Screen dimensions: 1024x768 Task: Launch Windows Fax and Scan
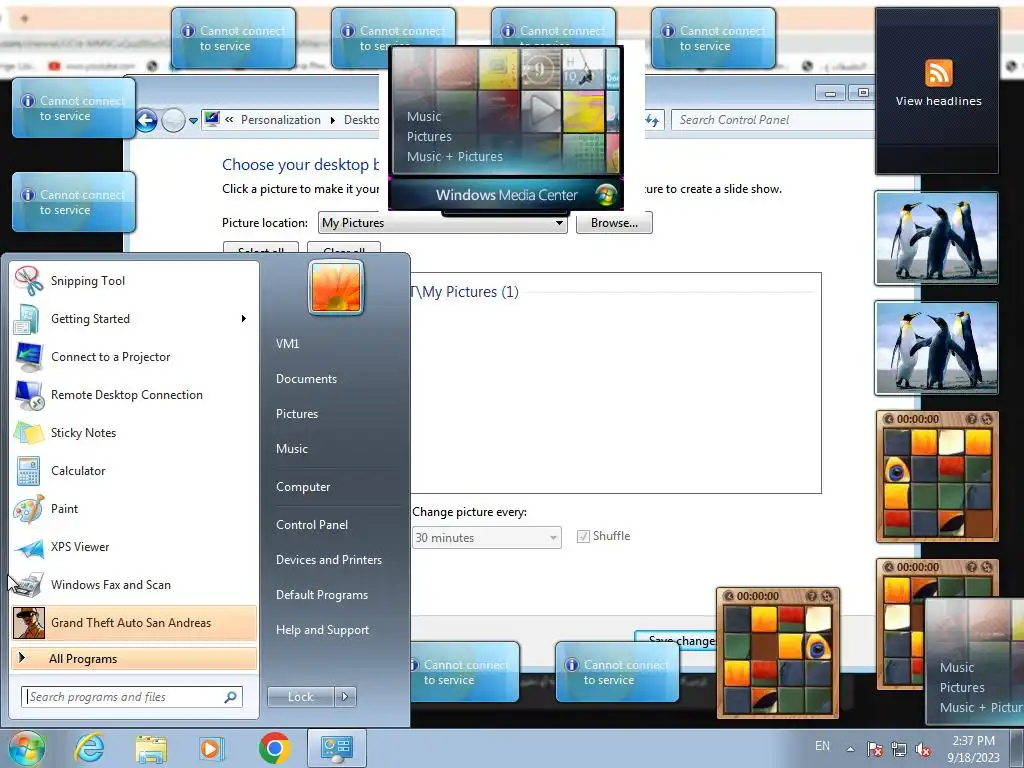tap(134, 584)
